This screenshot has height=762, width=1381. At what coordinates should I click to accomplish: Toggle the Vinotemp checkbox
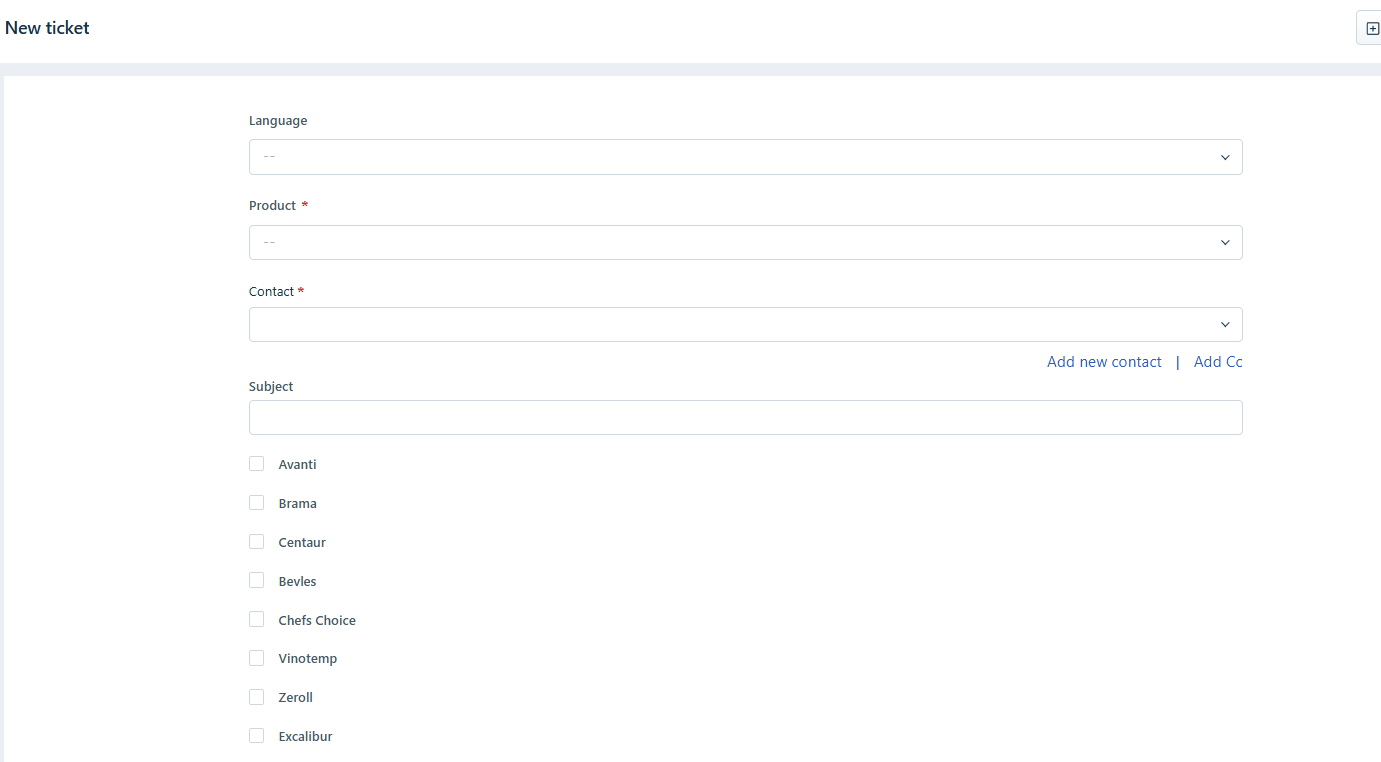[x=257, y=658]
